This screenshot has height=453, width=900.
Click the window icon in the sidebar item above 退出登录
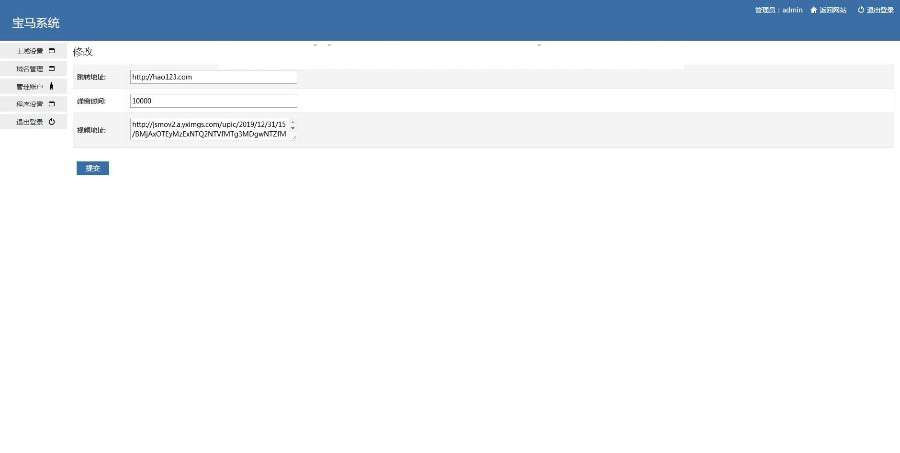pos(52,104)
